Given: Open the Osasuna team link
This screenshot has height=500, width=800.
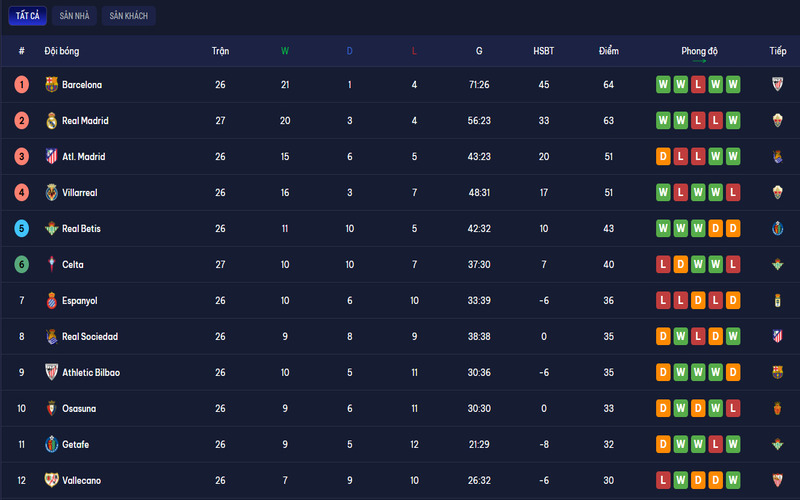Looking at the screenshot, I should pyautogui.click(x=79, y=409).
